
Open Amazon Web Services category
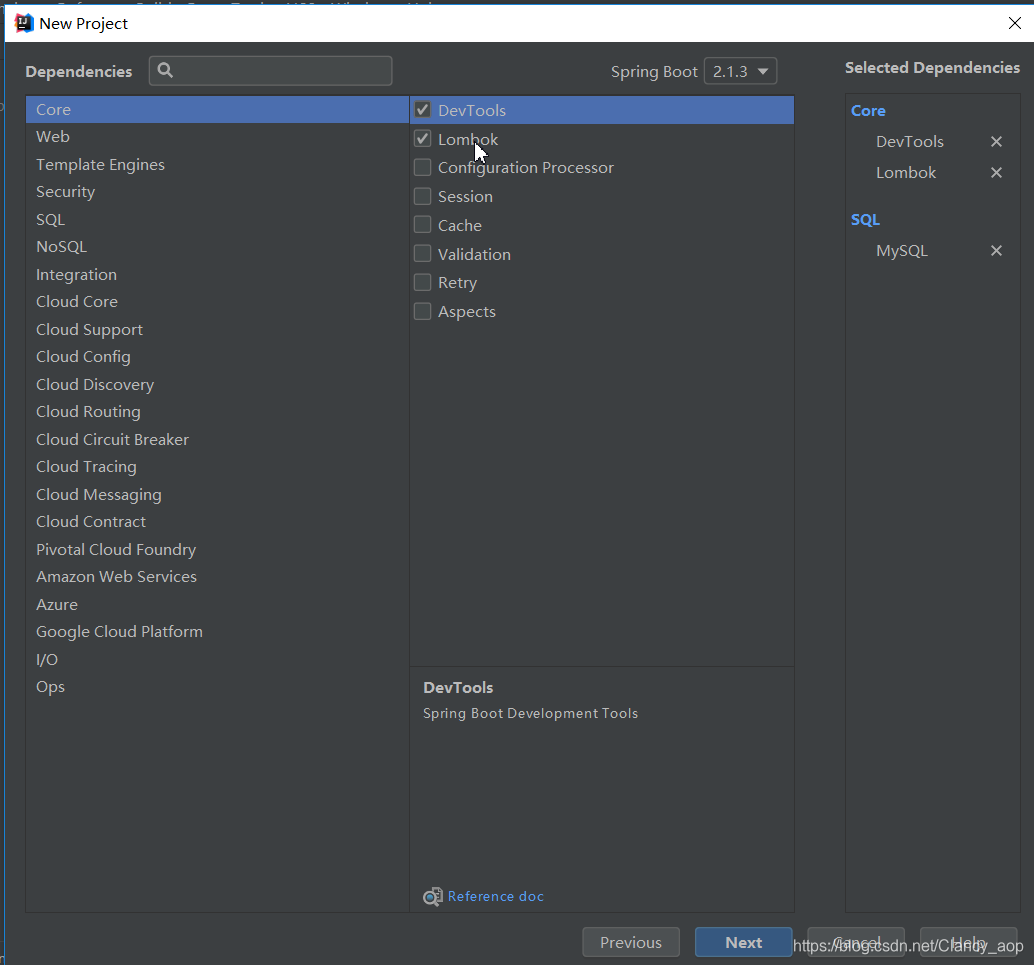point(218,576)
